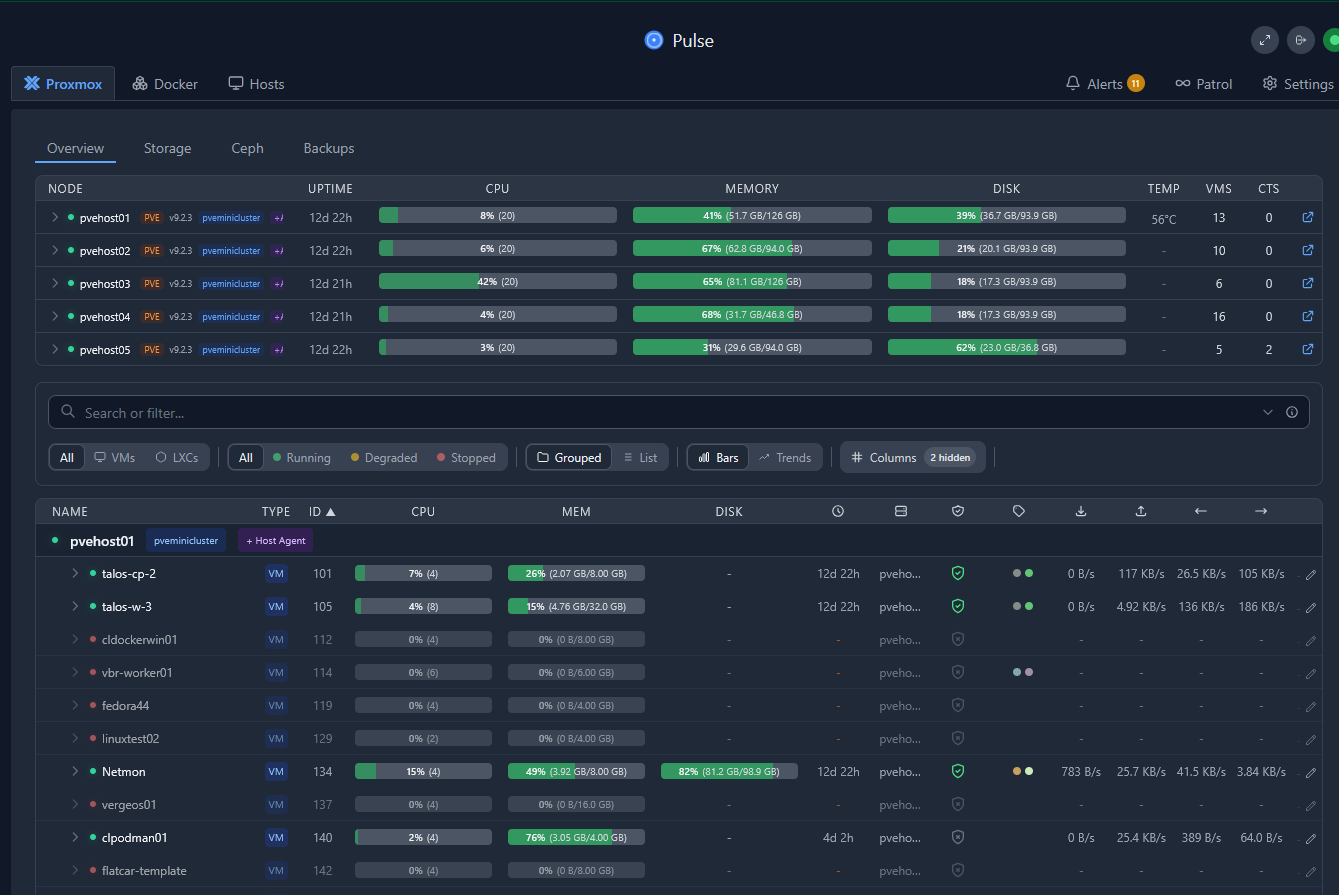
Task: Click Netmon disk 82% usage bar
Action: coord(729,771)
